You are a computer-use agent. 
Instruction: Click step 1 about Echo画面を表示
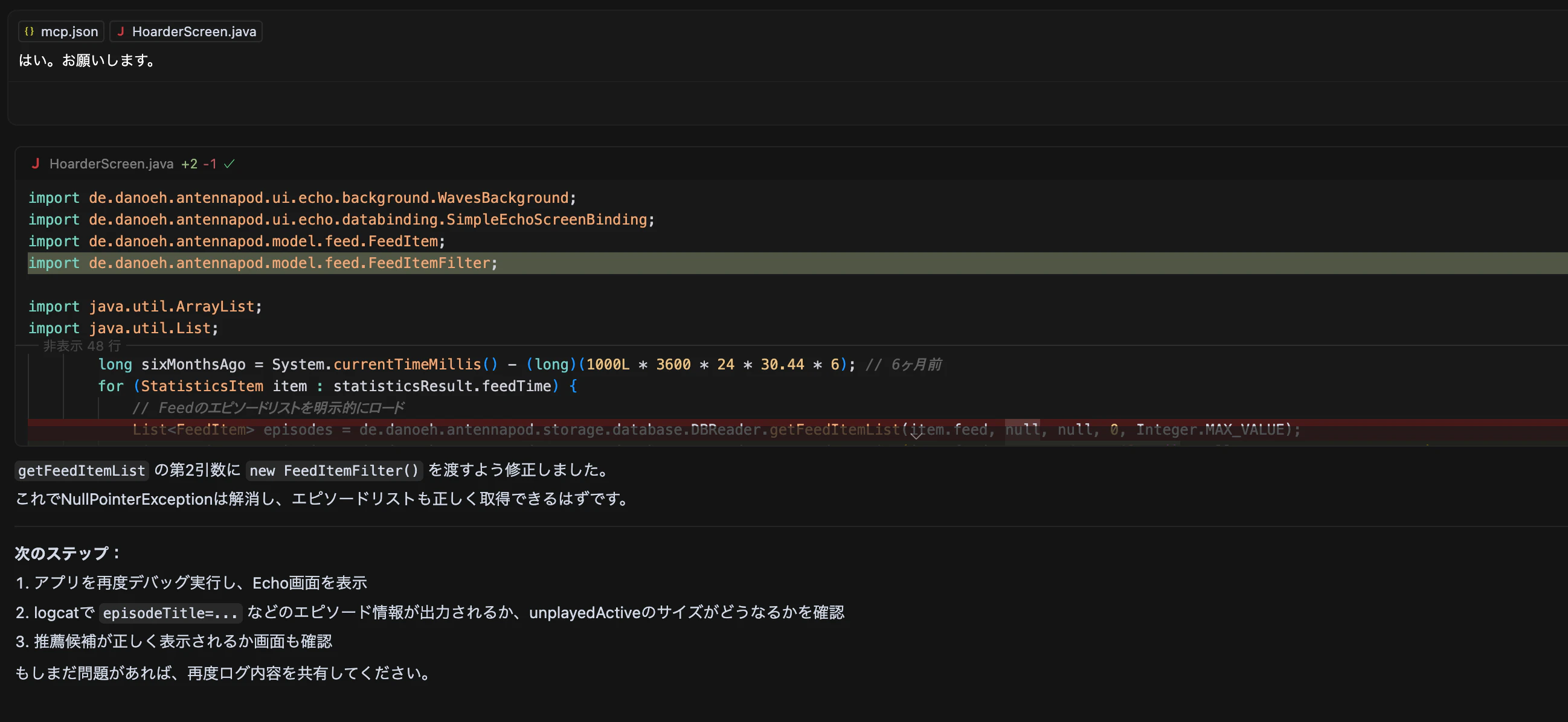pos(191,583)
